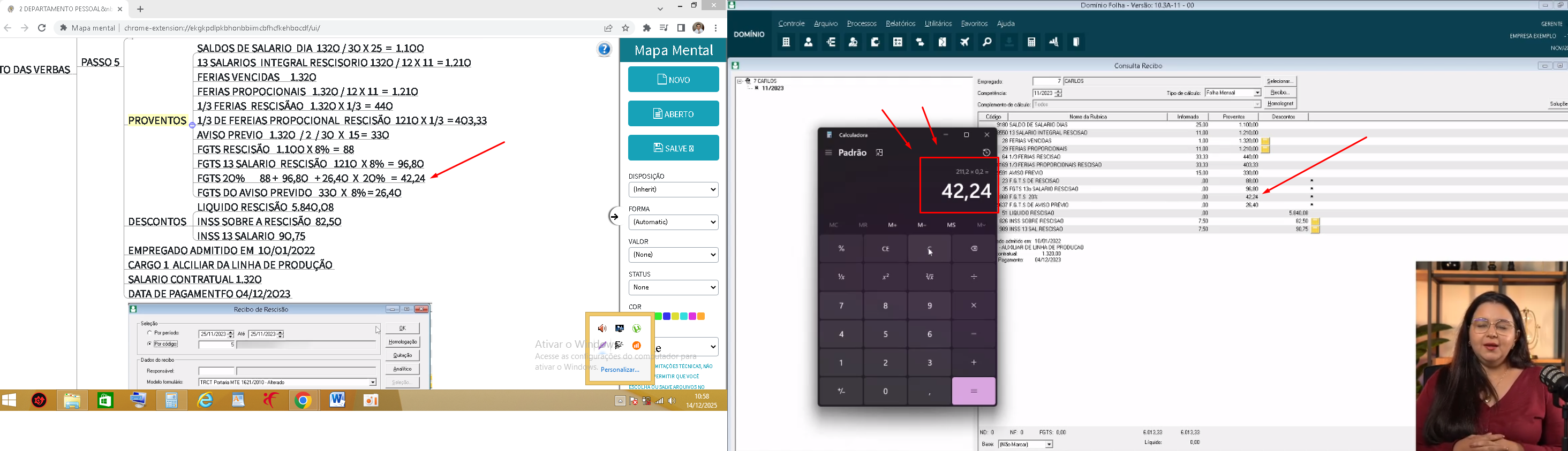Open Internet Explorer from the taskbar

coord(206,401)
